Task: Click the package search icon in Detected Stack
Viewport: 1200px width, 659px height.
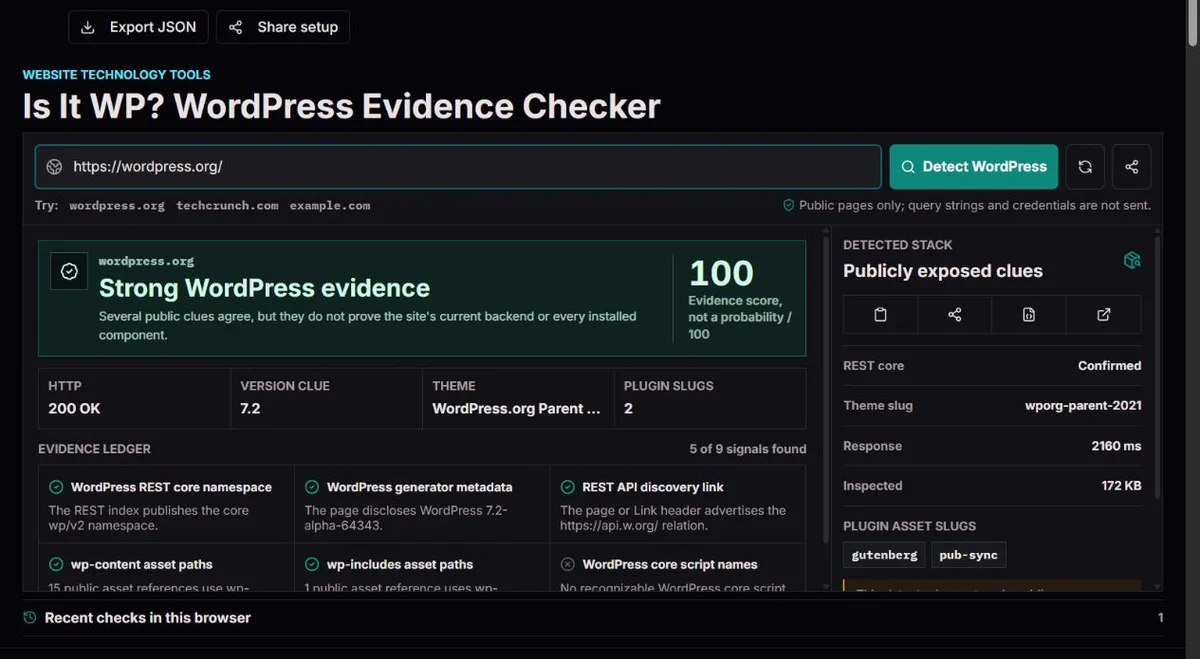Action: [x=1132, y=260]
